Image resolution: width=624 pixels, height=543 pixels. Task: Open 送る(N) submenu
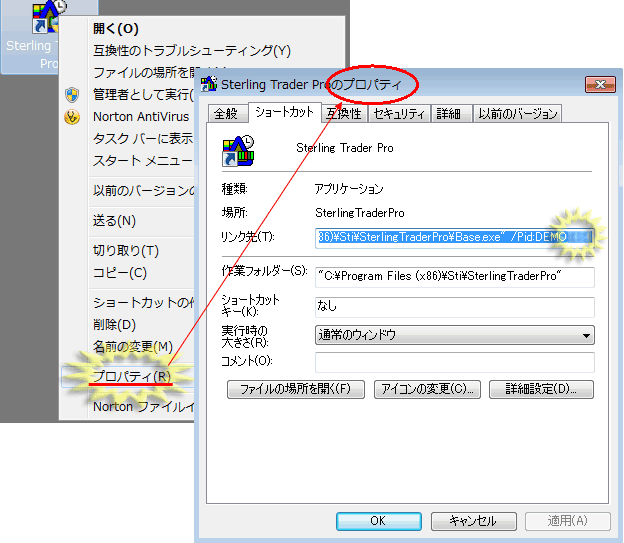(x=115, y=221)
